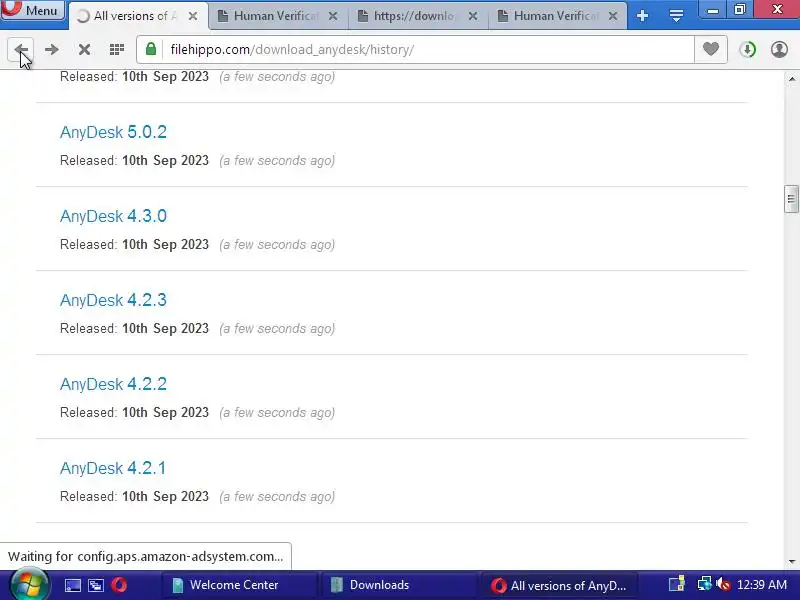This screenshot has width=800, height=600.
Task: Open AnyDesk 4.2.3 link
Action: pos(113,300)
